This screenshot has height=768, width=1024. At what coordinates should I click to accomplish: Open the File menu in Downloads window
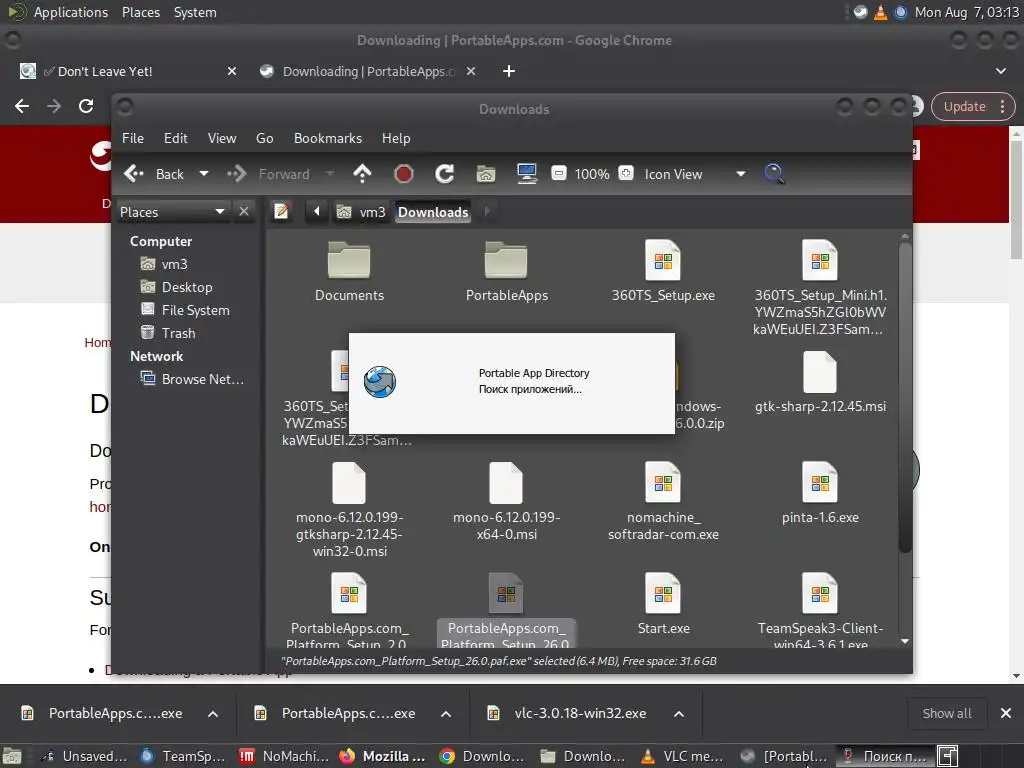[133, 138]
